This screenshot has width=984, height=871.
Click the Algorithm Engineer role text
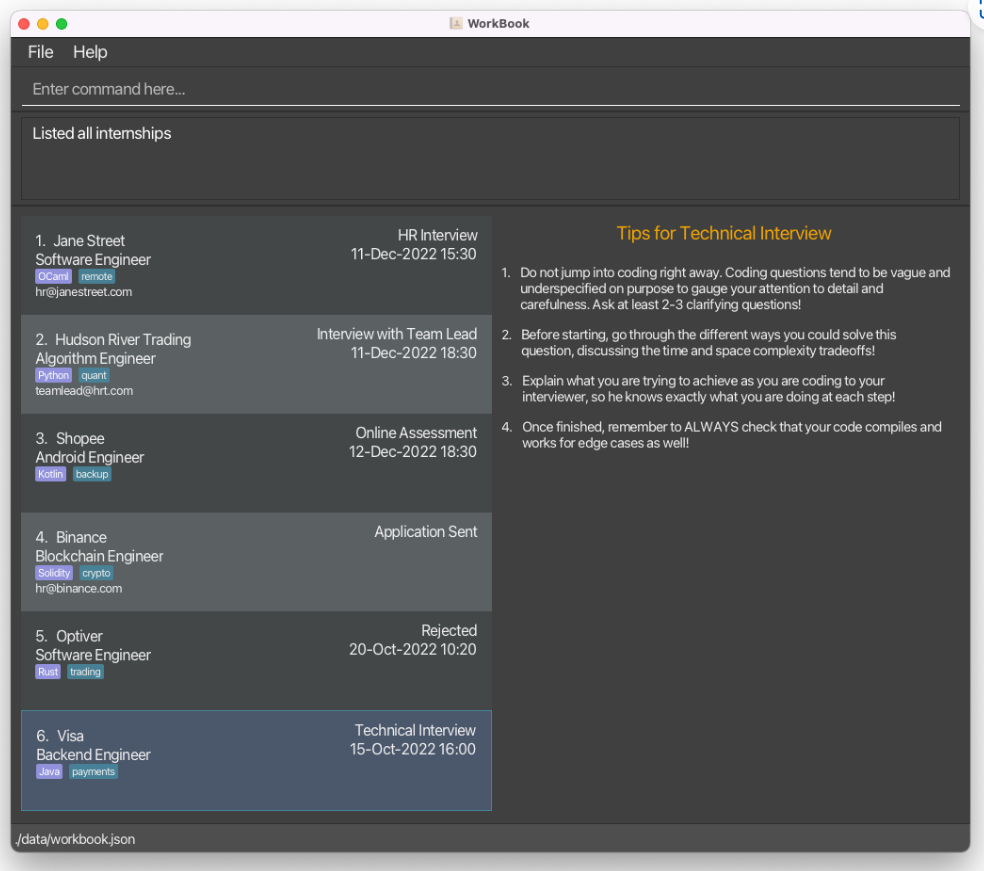coord(95,358)
